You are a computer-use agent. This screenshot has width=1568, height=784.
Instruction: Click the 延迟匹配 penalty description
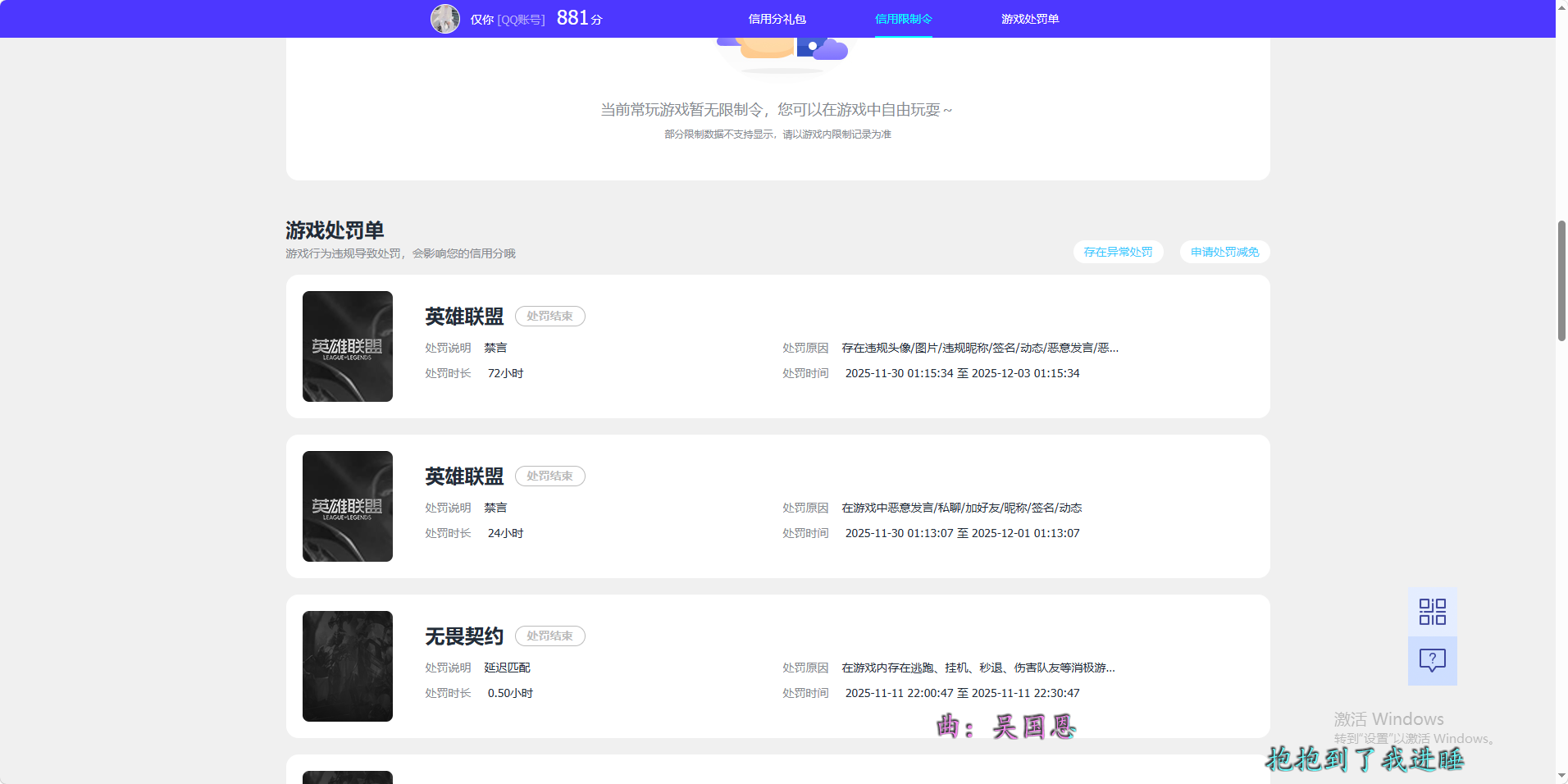(507, 668)
